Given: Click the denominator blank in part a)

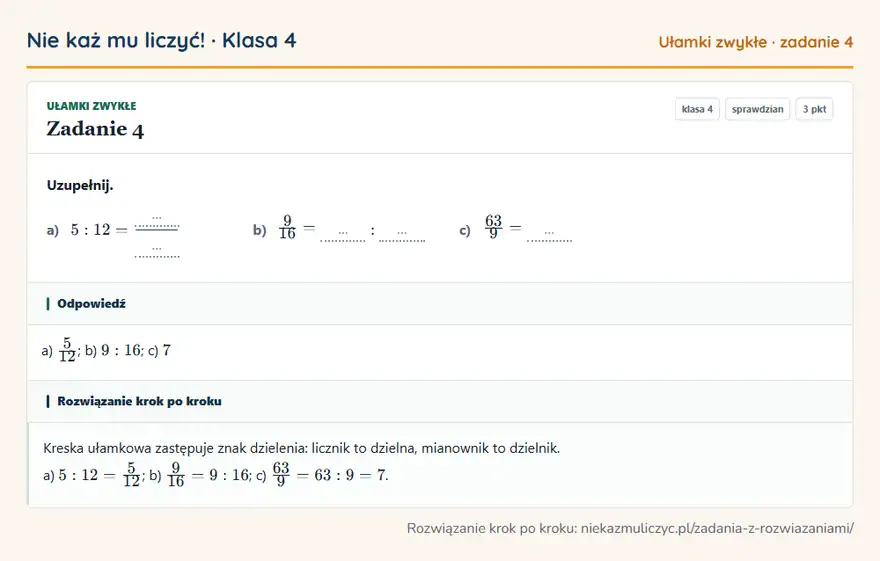Looking at the screenshot, I should [x=157, y=251].
